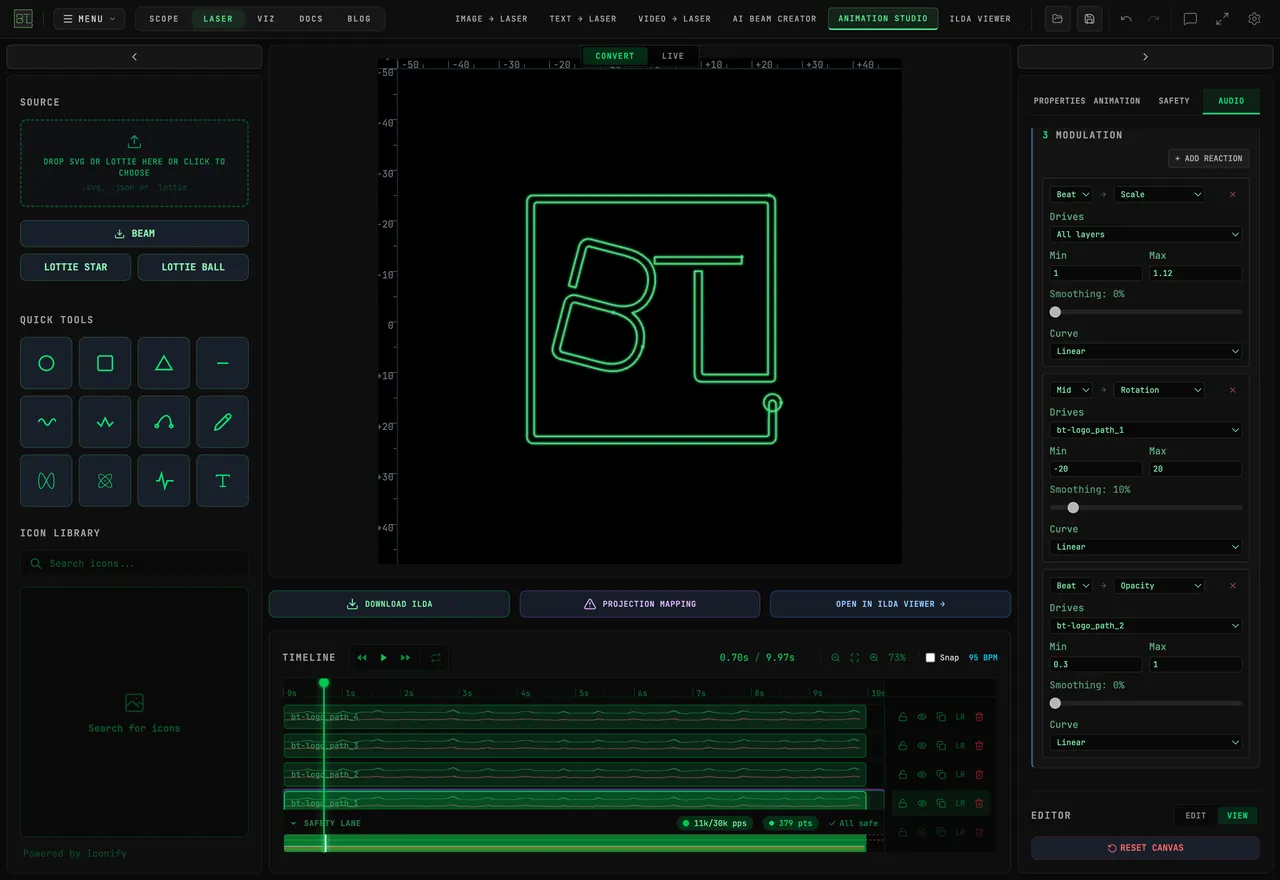Add a circle from Quick Tools
Image resolution: width=1280 pixels, height=880 pixels.
coord(46,363)
